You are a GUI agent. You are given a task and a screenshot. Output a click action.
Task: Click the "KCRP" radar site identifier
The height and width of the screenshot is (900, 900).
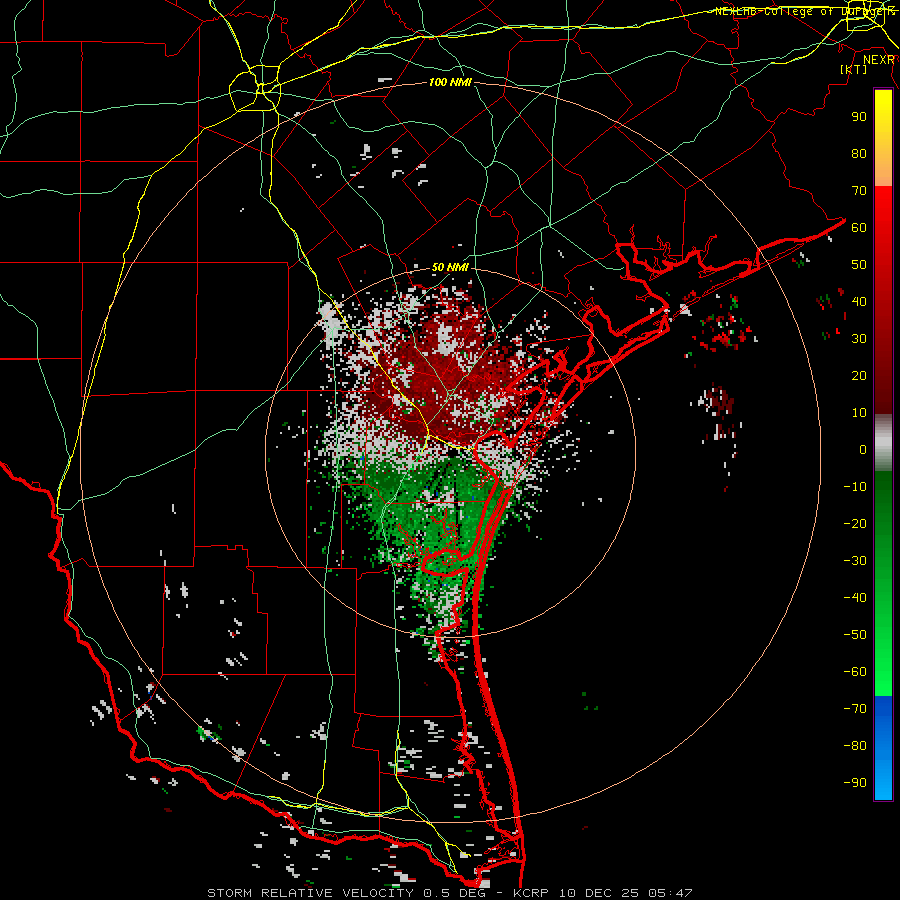coord(531,893)
